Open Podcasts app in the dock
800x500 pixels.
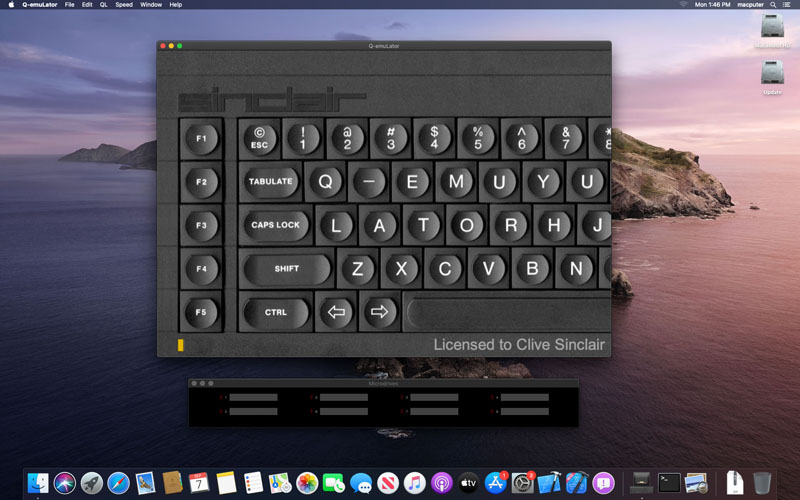pos(442,483)
